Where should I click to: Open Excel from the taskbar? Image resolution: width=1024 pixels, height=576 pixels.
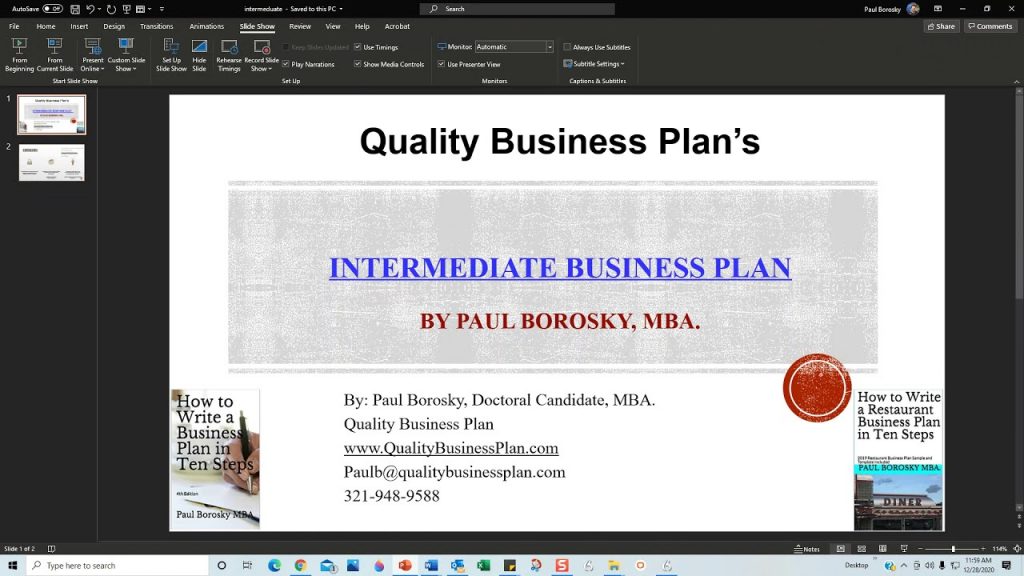tap(483, 566)
